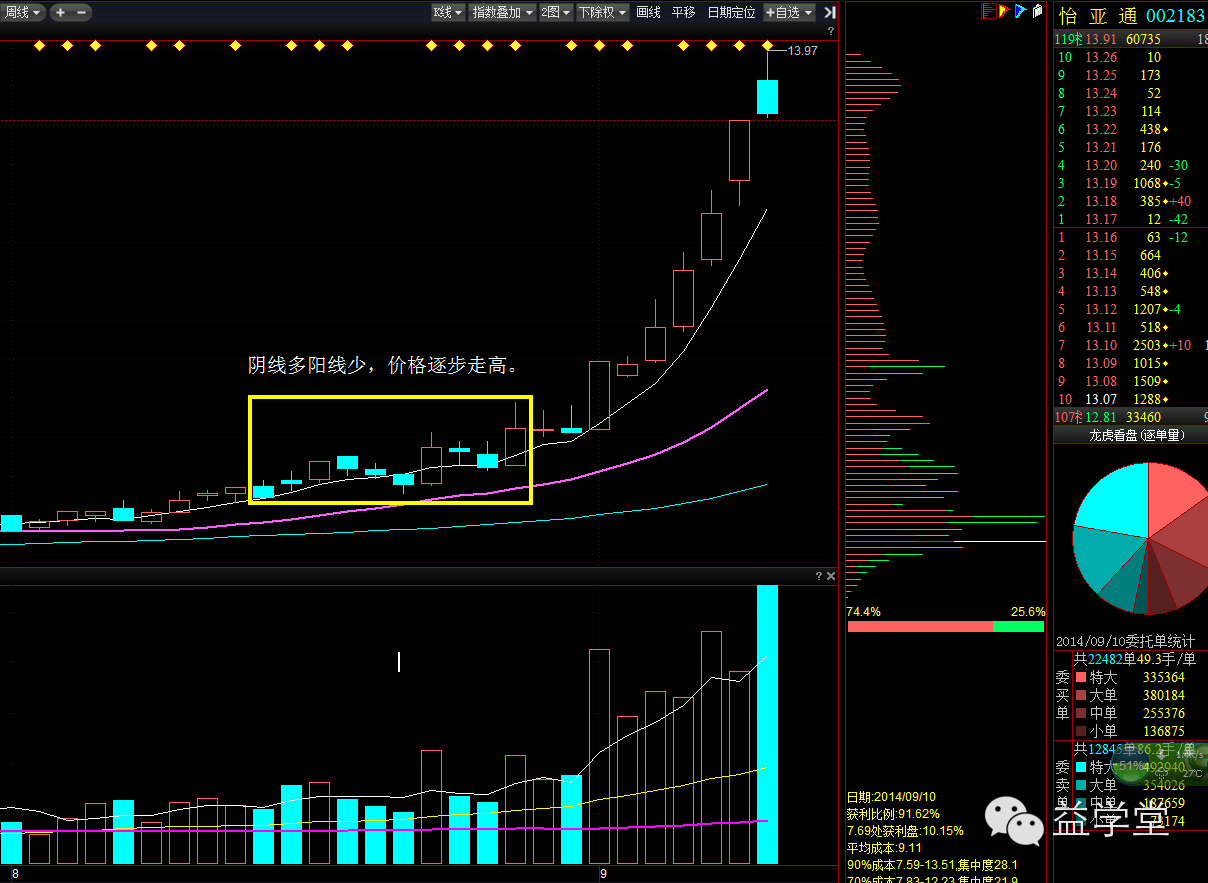Image resolution: width=1208 pixels, height=883 pixels.
Task: Click the red 74.4% profit ratio bar
Action: (x=920, y=626)
